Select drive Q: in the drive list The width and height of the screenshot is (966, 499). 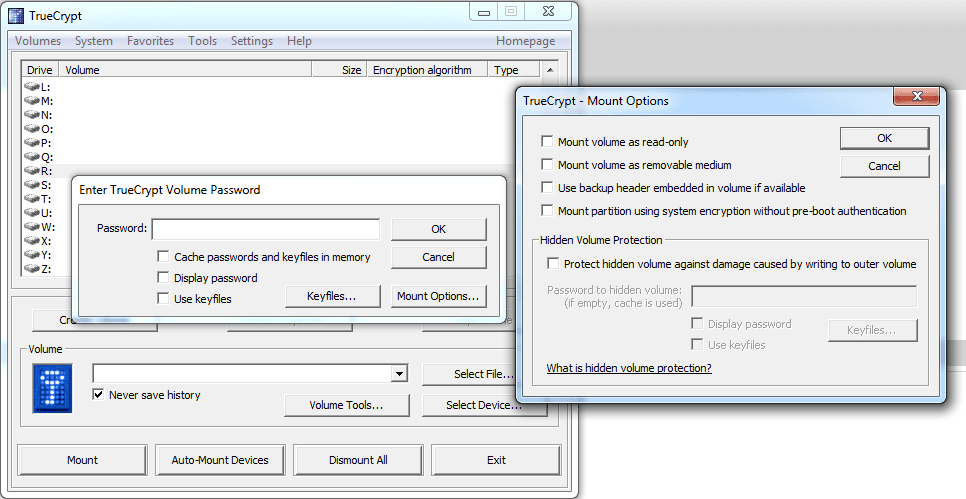pyautogui.click(x=38, y=157)
